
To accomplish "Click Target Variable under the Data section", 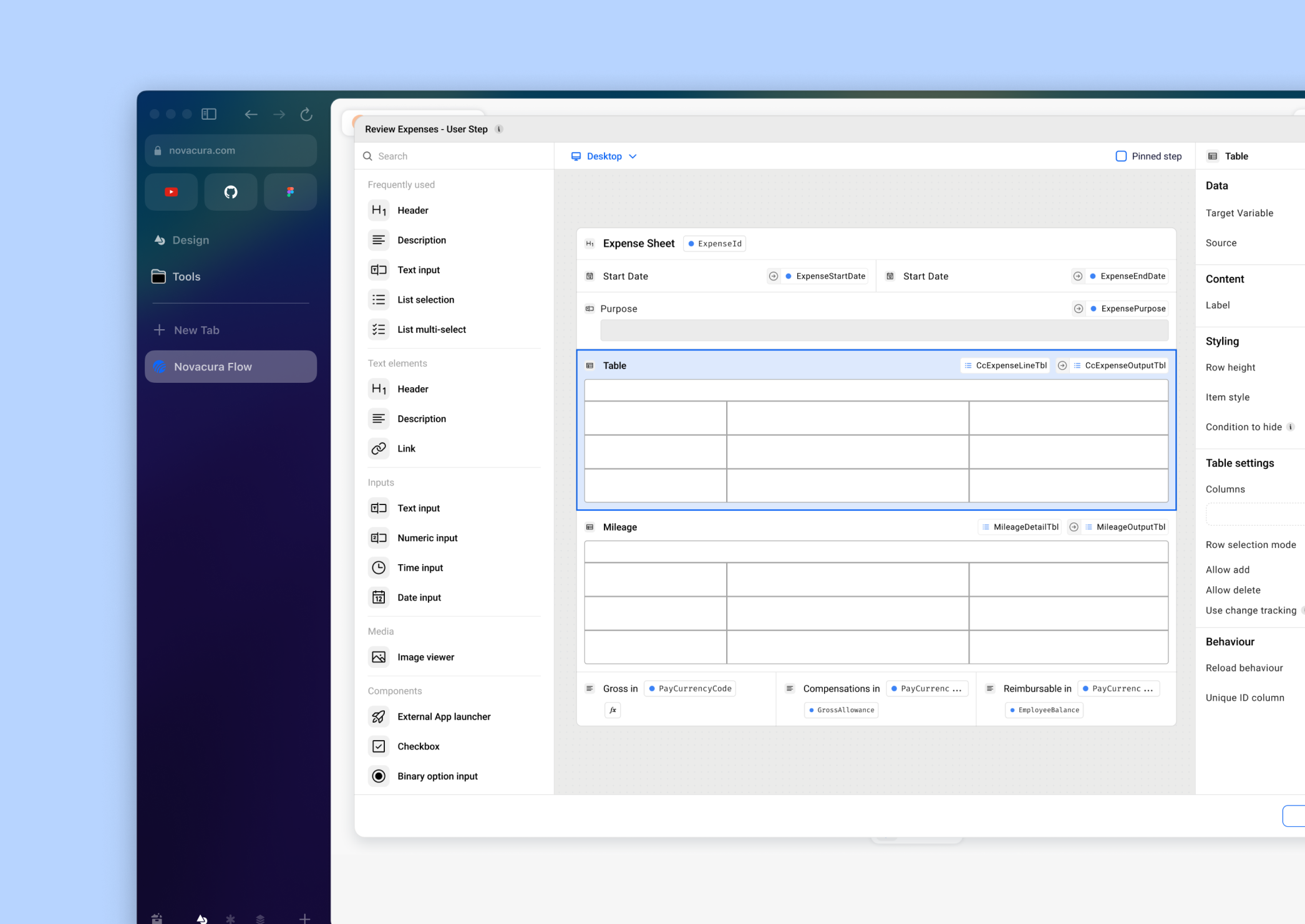I will [1240, 213].
